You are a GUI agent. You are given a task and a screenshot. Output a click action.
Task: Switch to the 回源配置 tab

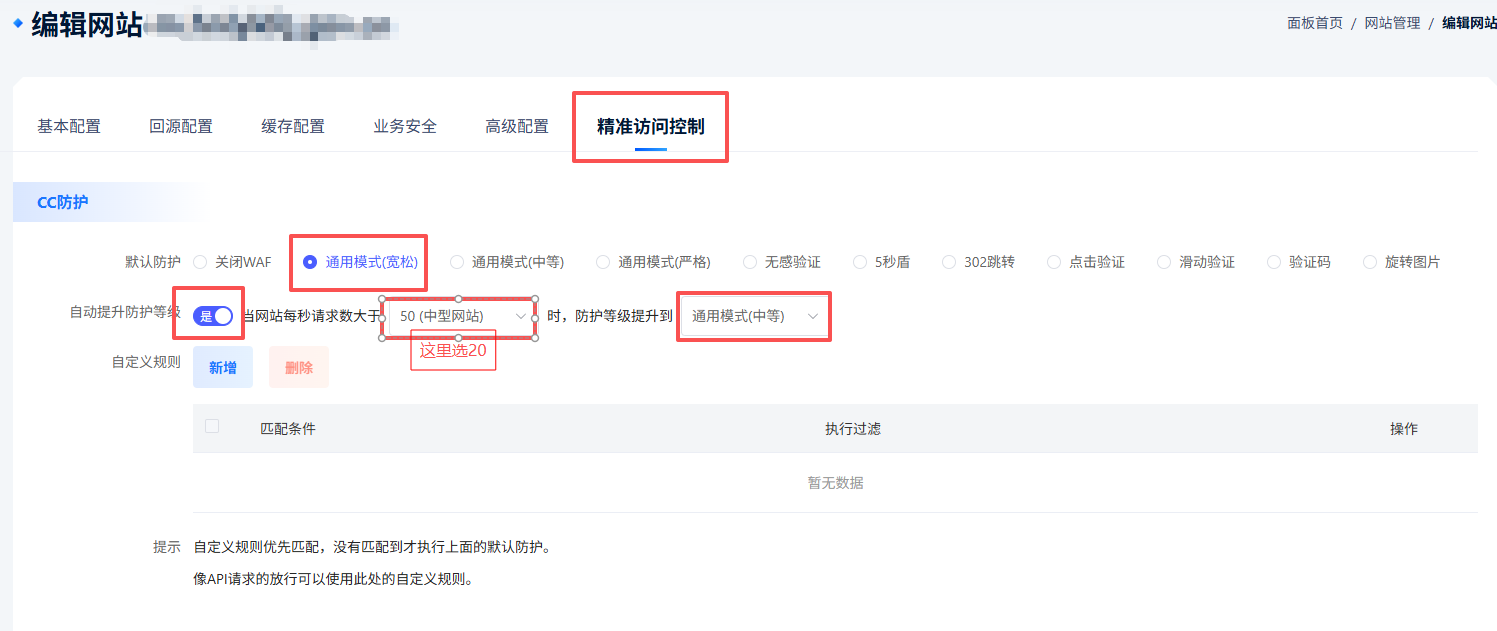181,127
